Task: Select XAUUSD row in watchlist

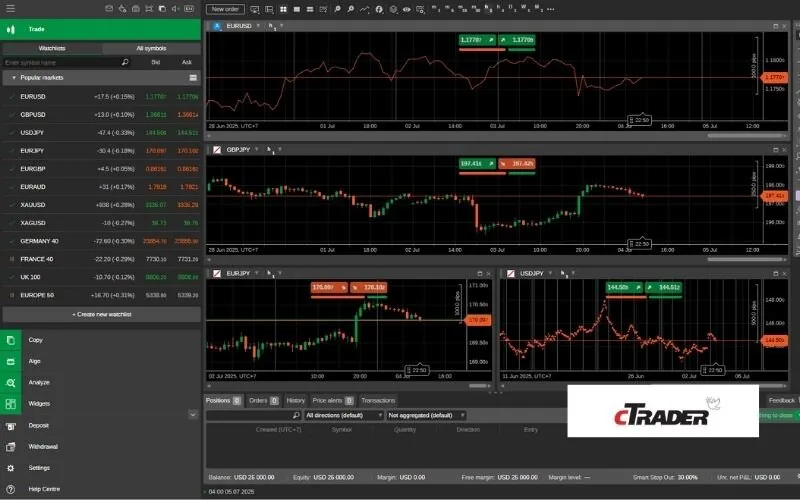Action: (102, 205)
